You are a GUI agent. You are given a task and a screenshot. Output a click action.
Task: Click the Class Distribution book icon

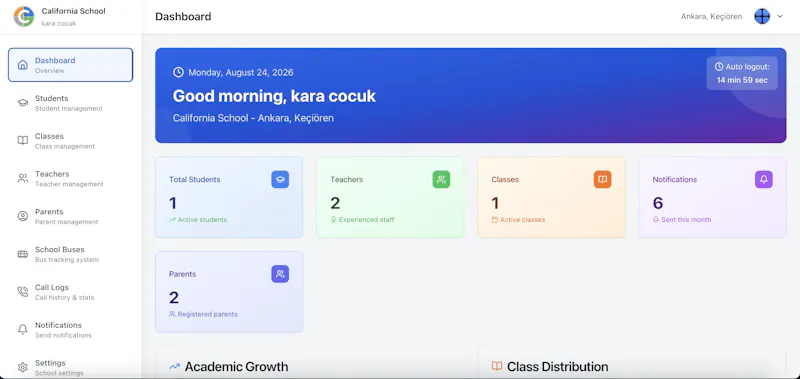click(x=496, y=366)
